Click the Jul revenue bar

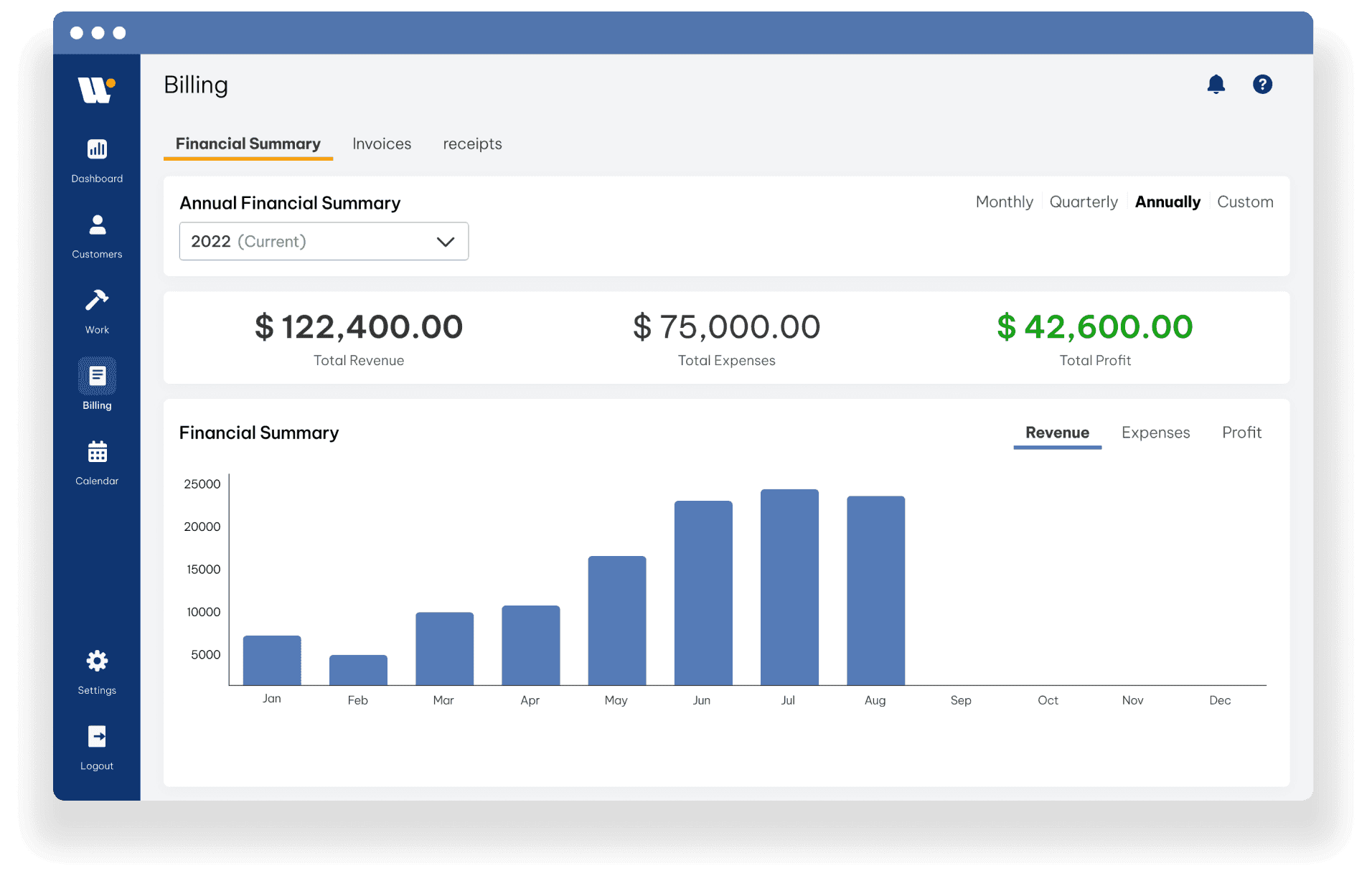click(x=789, y=587)
